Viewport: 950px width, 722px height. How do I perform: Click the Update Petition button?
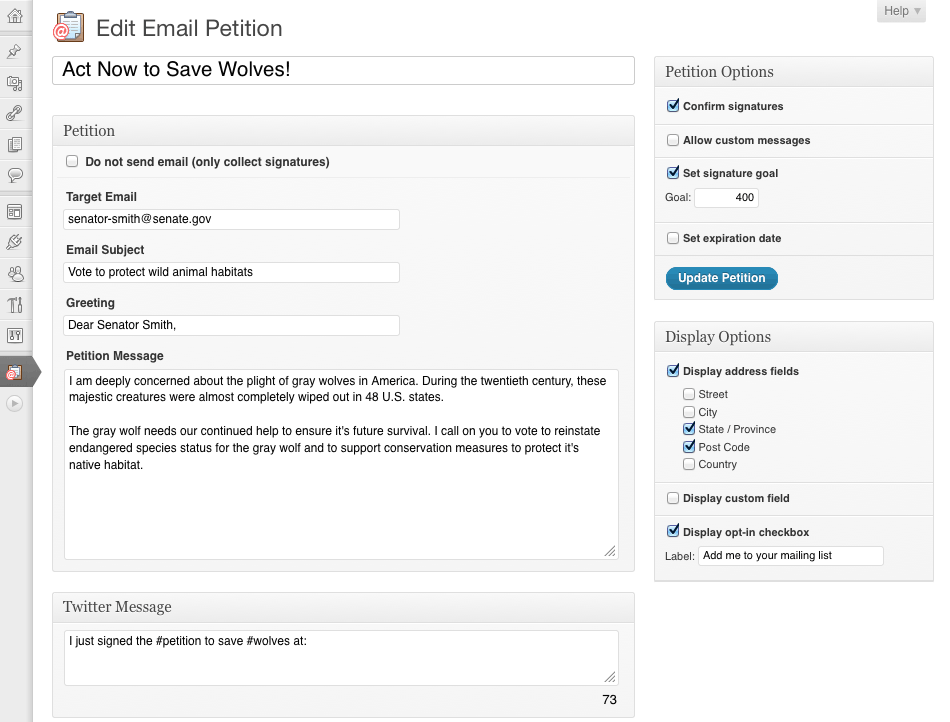(721, 278)
